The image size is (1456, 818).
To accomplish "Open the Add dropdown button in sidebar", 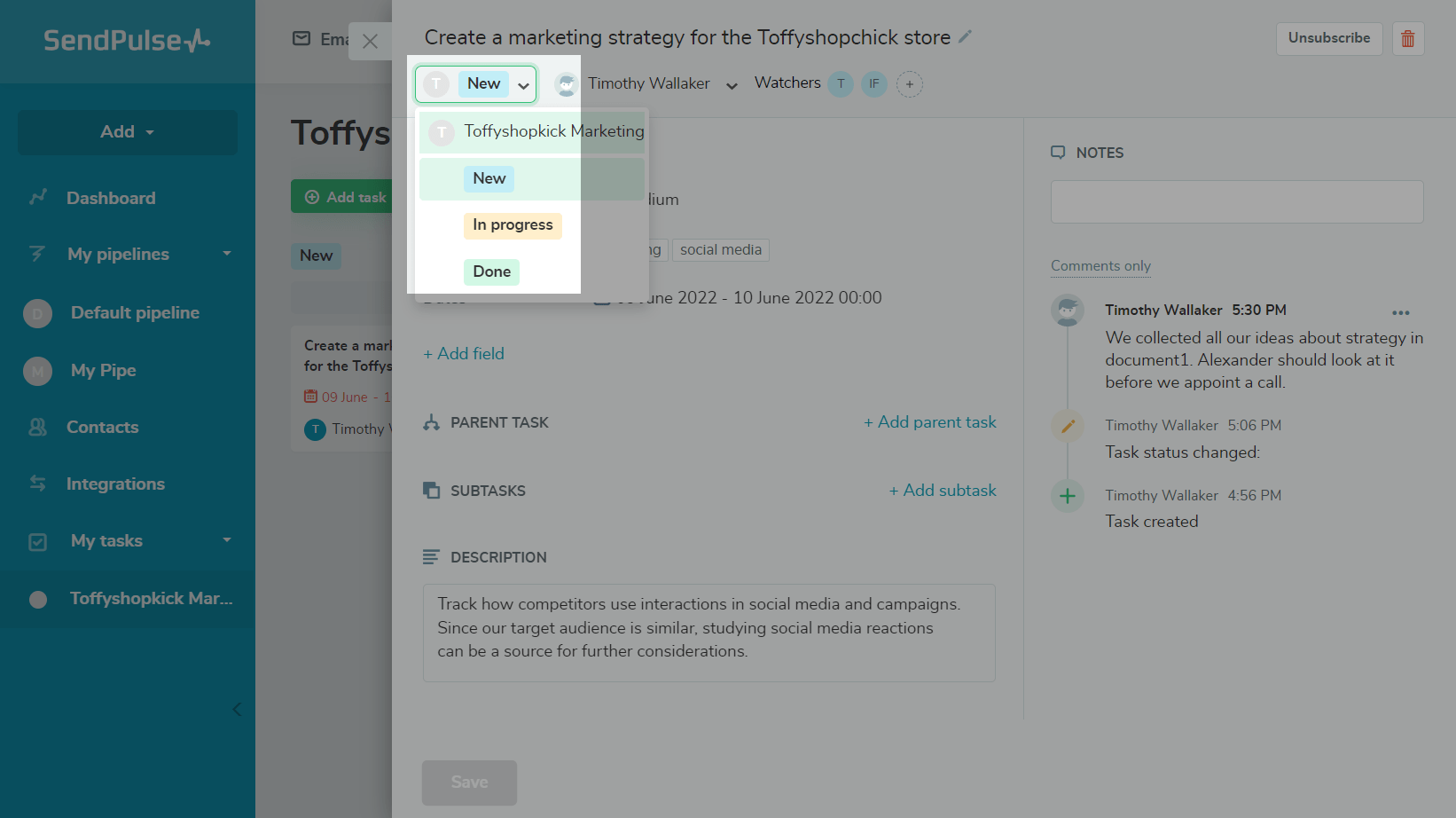I will 128,132.
